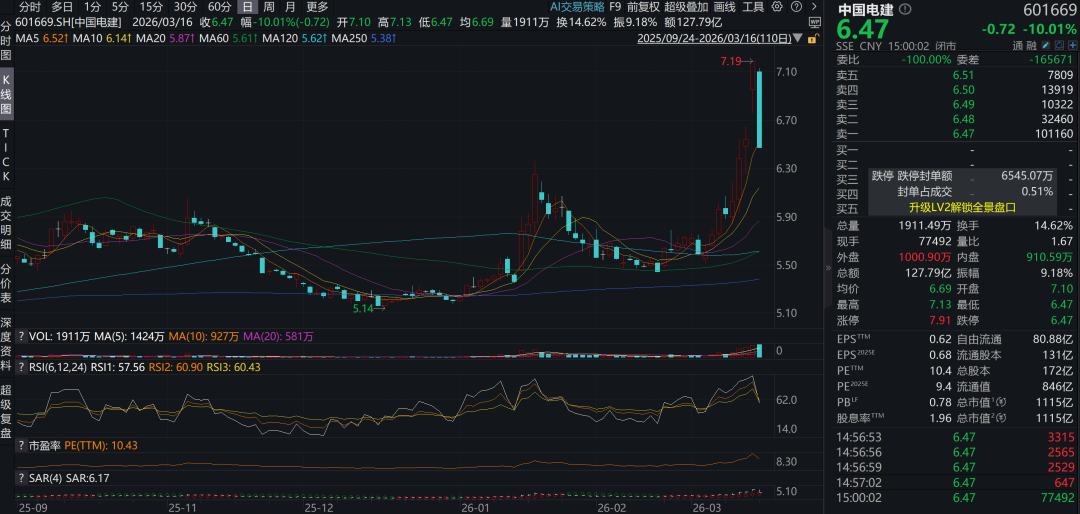Expand the 更多 periods dropdown
Image resolution: width=1080 pixels, height=514 pixels.
point(317,7)
